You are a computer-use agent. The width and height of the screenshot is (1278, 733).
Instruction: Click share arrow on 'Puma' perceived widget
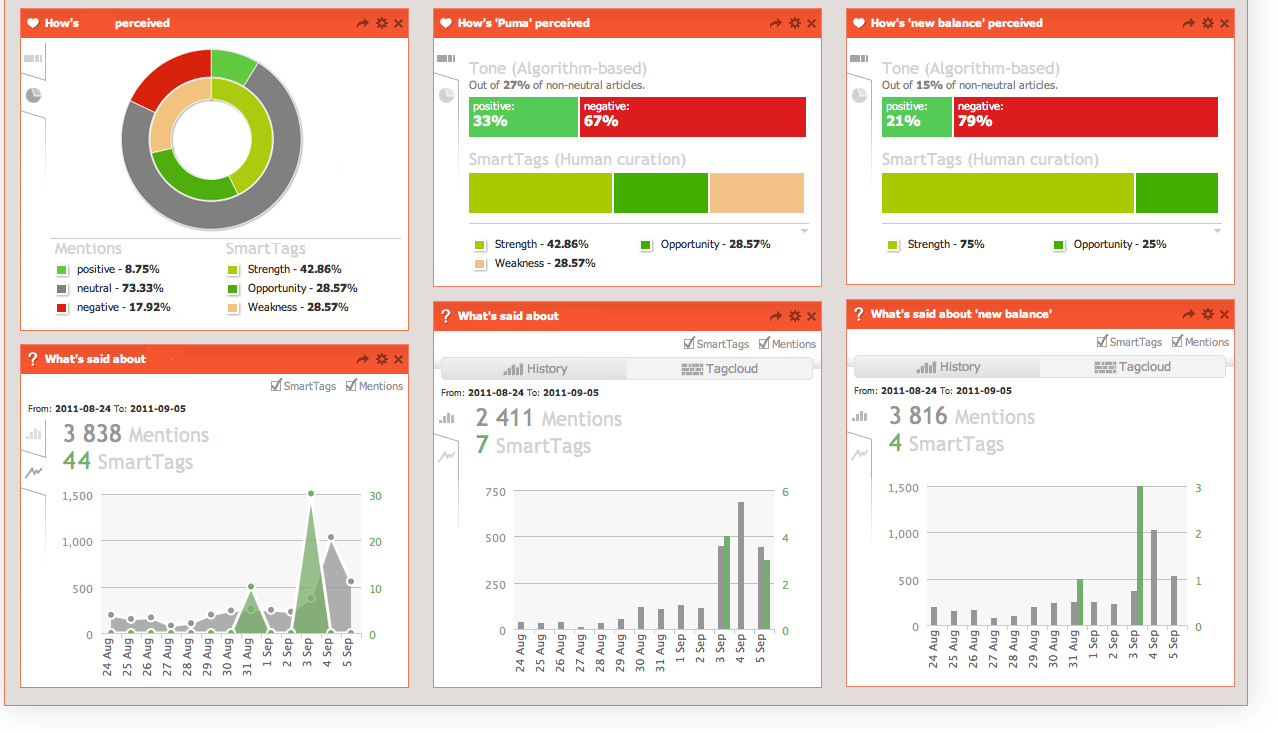[776, 23]
